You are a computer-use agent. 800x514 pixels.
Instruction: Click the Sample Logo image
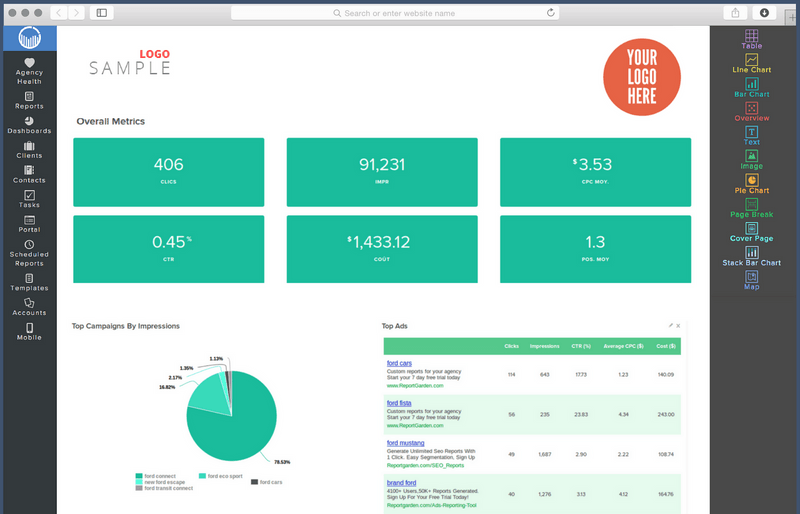pos(130,62)
